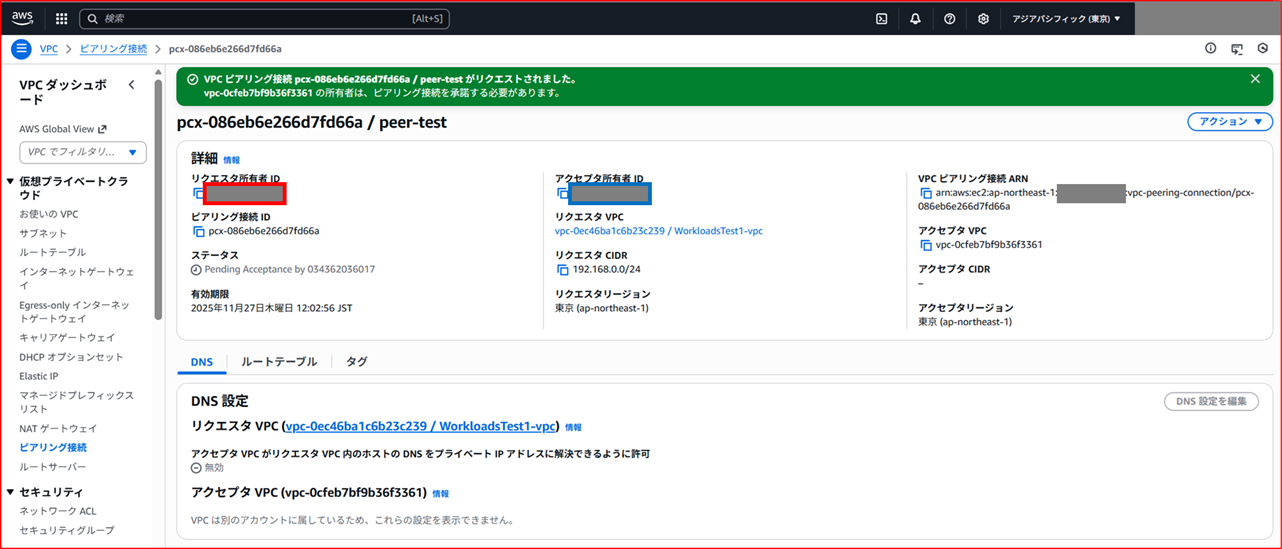Open お使いの VPC in sidebar

tap(48, 214)
